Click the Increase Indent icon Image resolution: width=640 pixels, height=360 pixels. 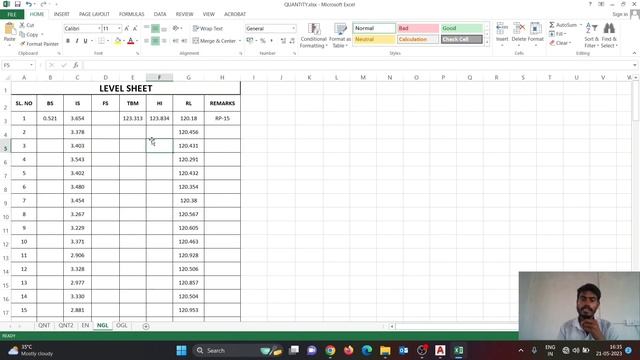pyautogui.click(x=184, y=41)
